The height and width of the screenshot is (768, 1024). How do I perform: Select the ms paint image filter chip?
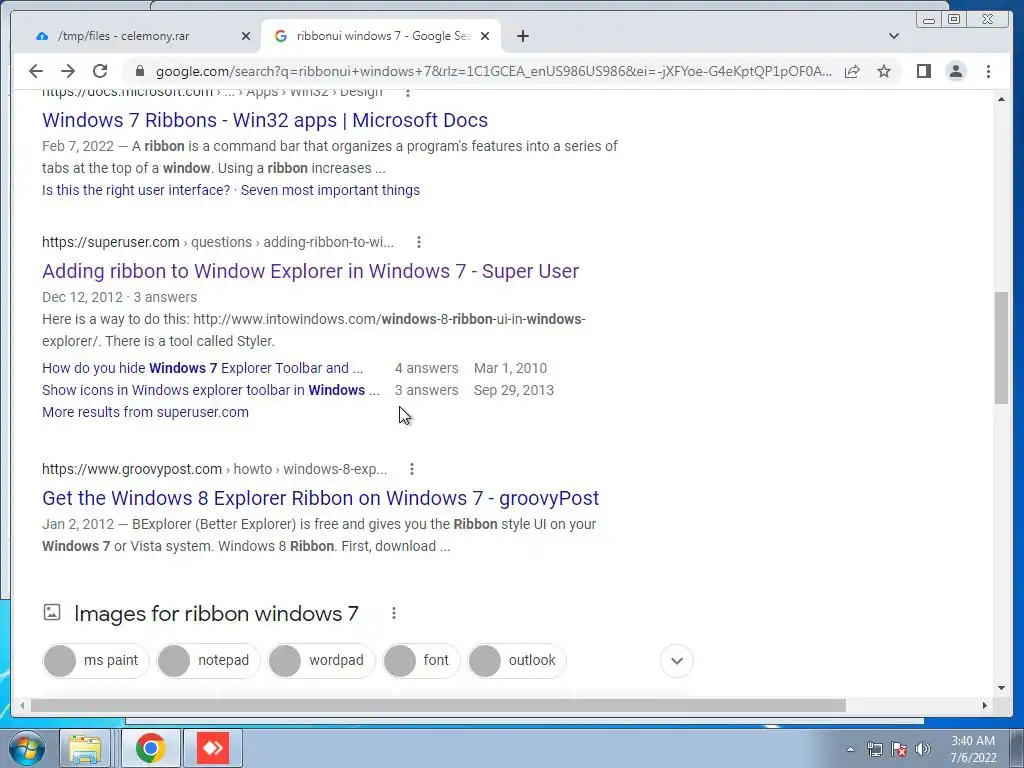(x=96, y=661)
